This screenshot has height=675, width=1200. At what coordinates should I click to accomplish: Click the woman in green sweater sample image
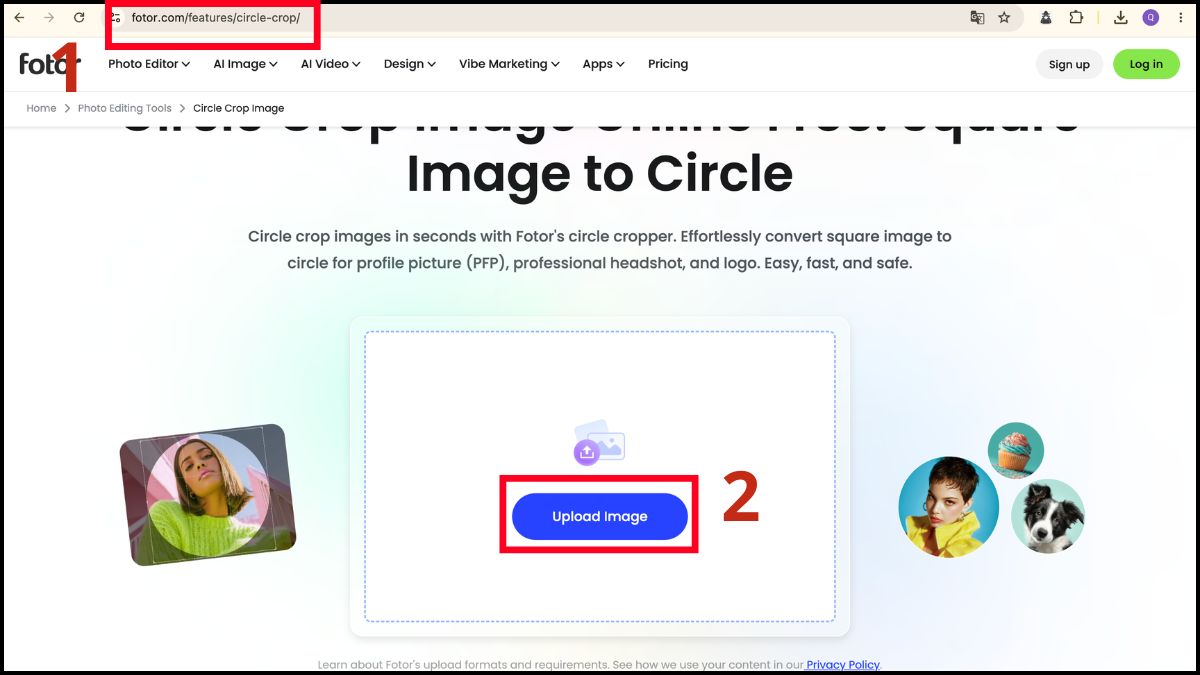coord(207,494)
